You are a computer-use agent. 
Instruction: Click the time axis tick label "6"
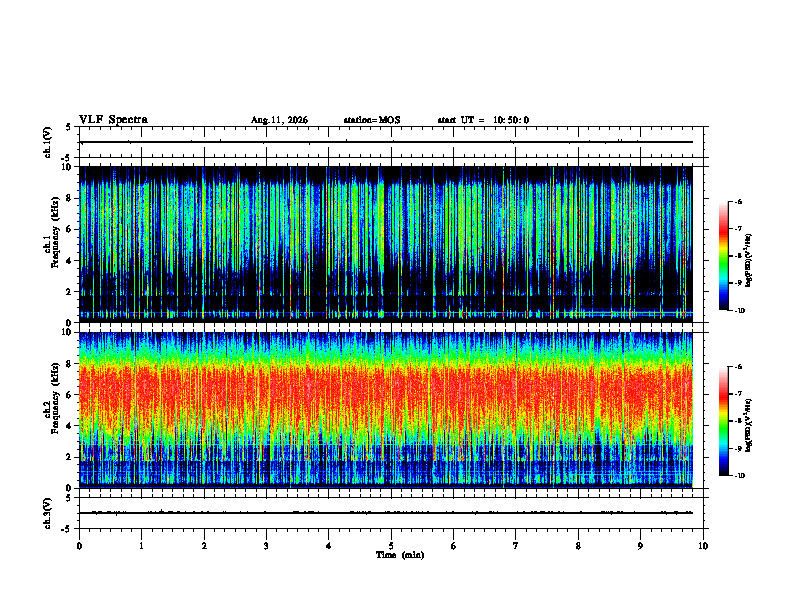(x=454, y=546)
